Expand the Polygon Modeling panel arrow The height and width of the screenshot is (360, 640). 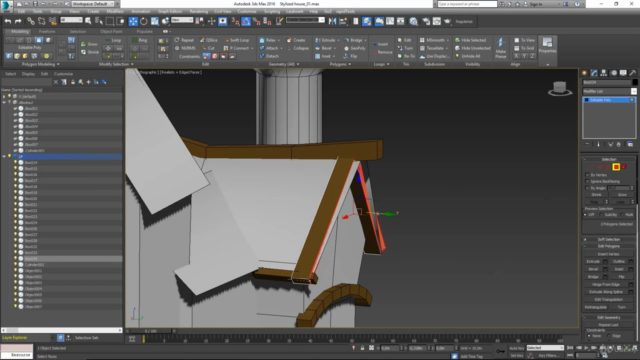pos(58,64)
